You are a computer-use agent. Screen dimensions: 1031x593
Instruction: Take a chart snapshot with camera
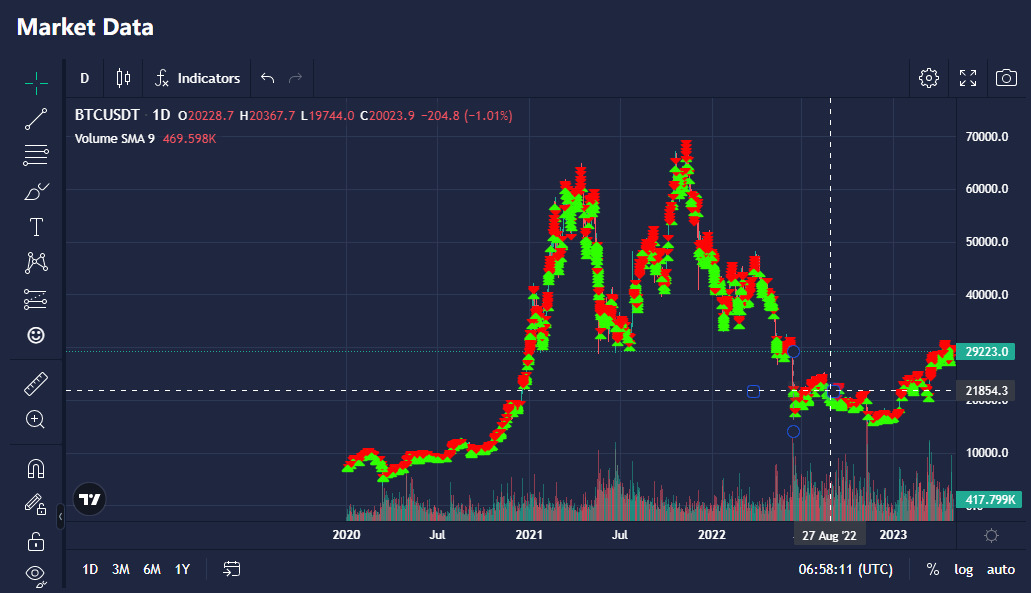pos(1005,78)
